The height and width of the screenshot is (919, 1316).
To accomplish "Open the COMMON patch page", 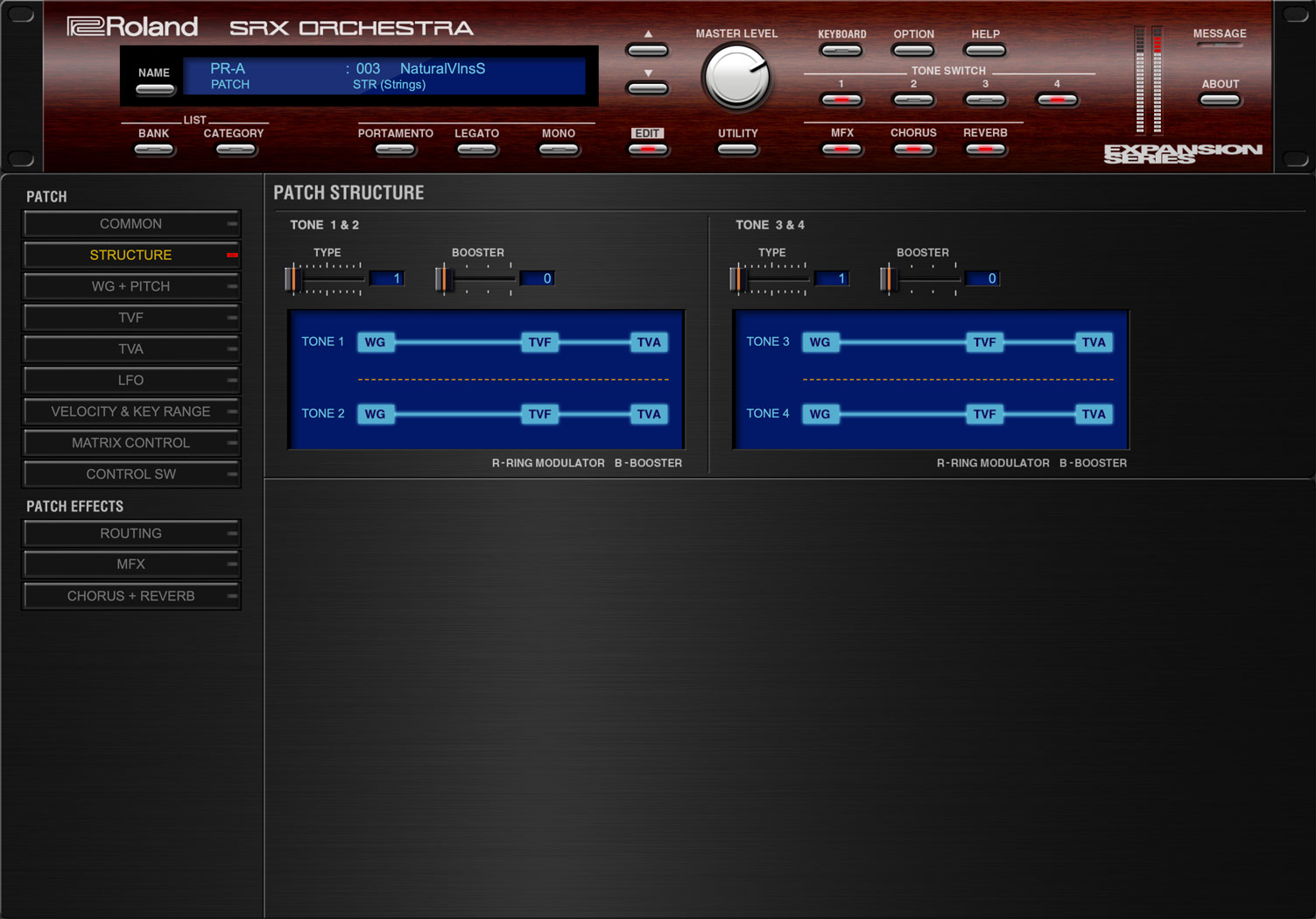I will (x=131, y=224).
